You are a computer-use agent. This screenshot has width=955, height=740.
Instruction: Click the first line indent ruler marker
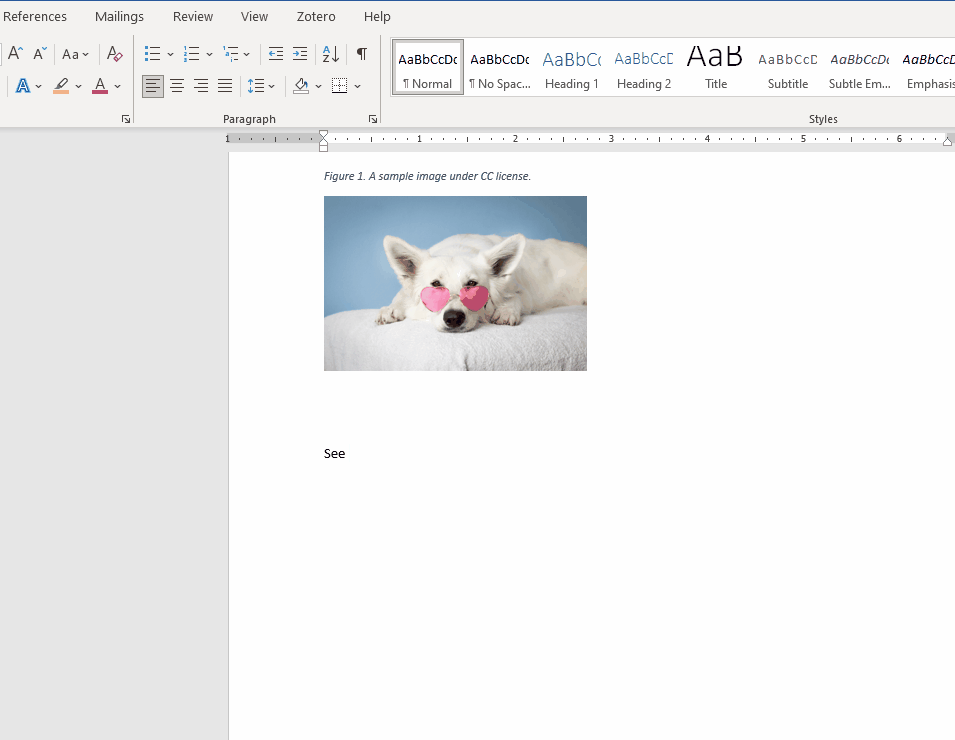[323, 135]
